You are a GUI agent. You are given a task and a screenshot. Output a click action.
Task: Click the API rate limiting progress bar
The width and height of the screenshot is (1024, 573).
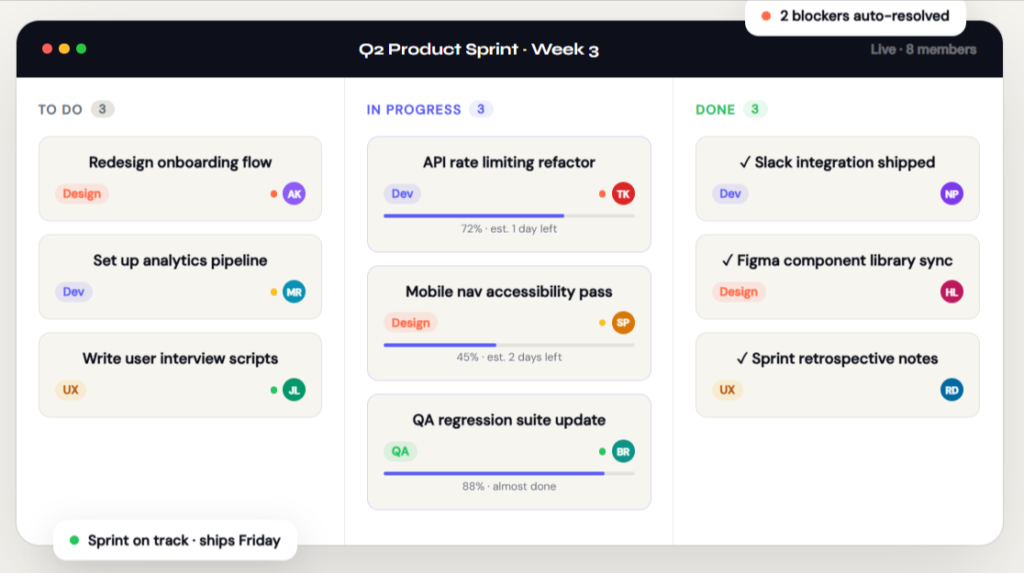tap(509, 215)
